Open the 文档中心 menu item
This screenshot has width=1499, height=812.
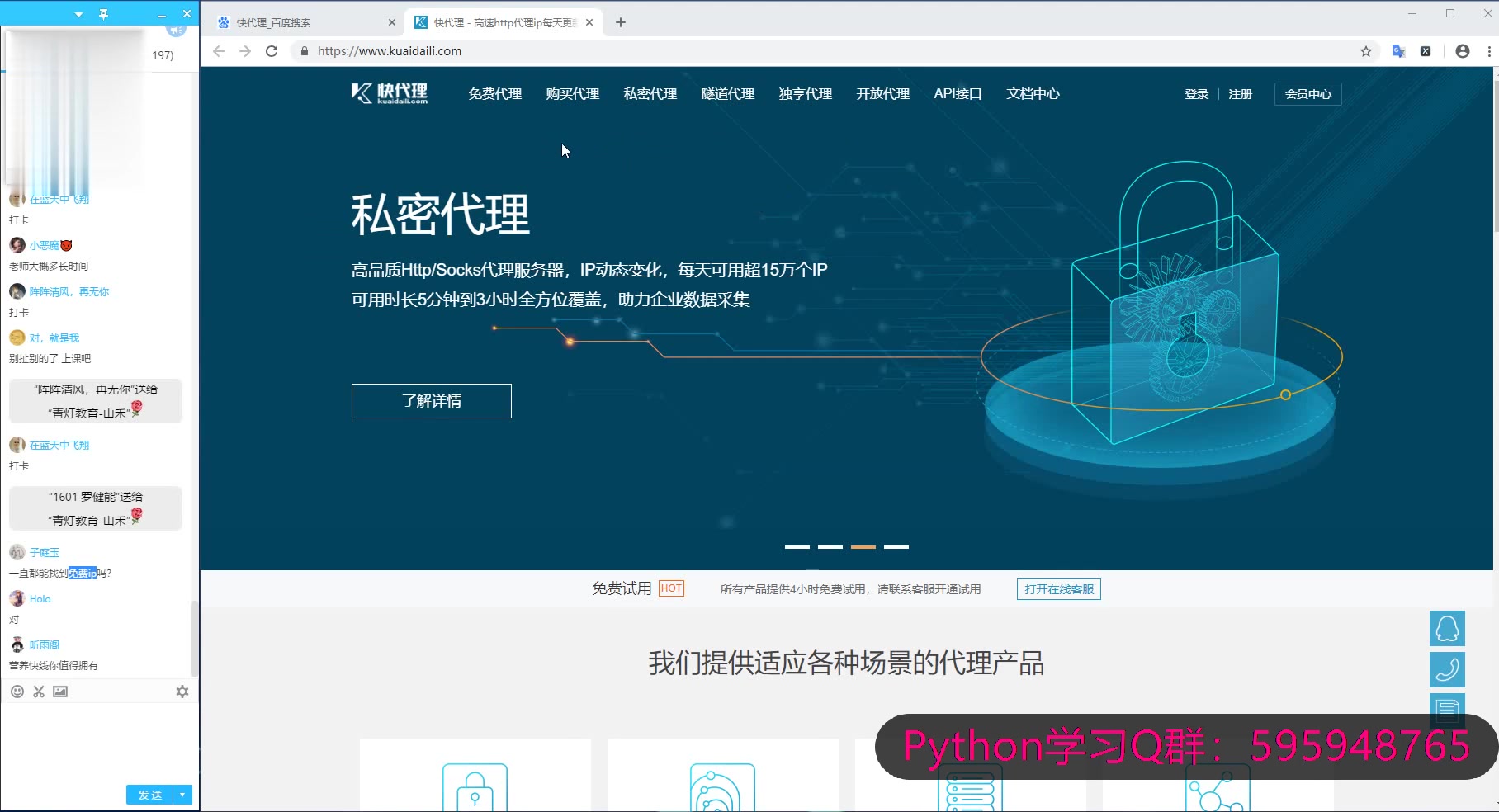1033,94
